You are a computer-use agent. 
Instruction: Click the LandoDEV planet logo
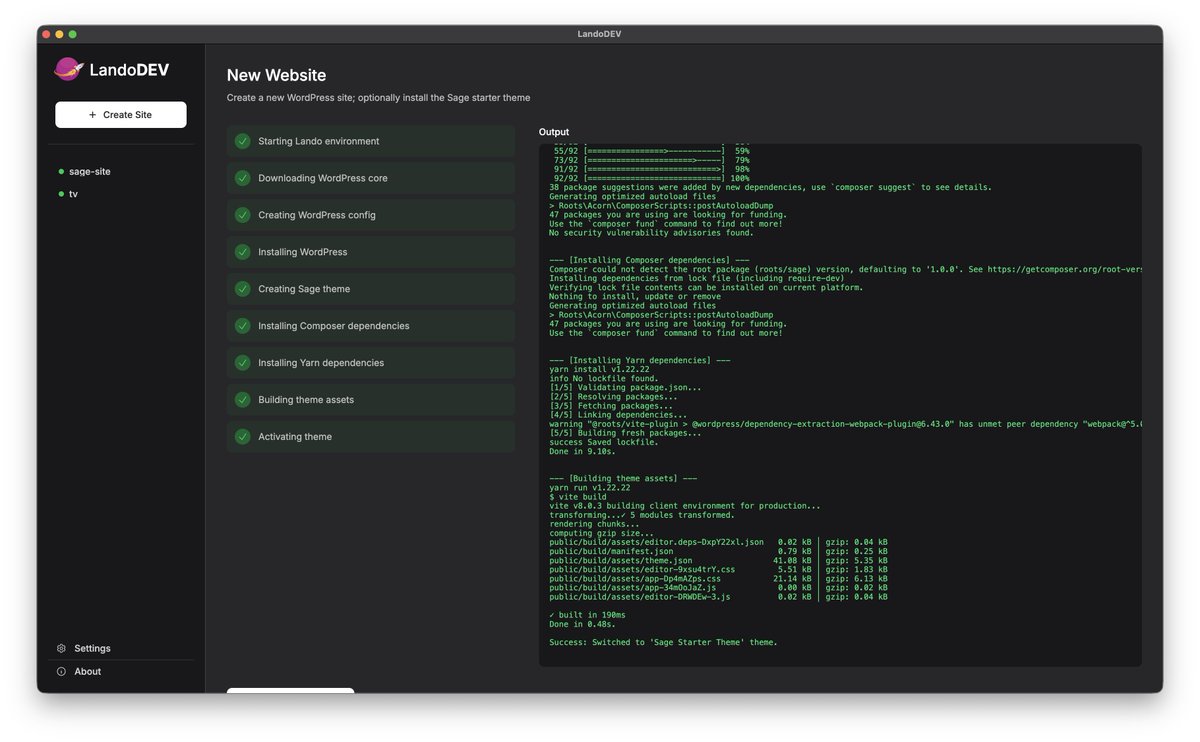(65, 69)
